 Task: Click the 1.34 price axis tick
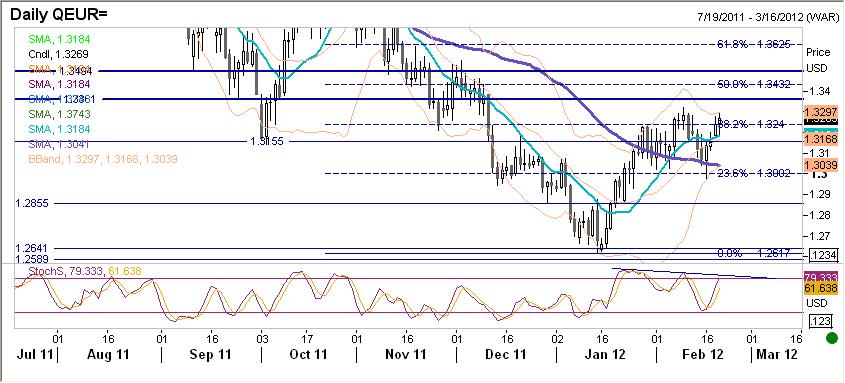pyautogui.click(x=819, y=90)
